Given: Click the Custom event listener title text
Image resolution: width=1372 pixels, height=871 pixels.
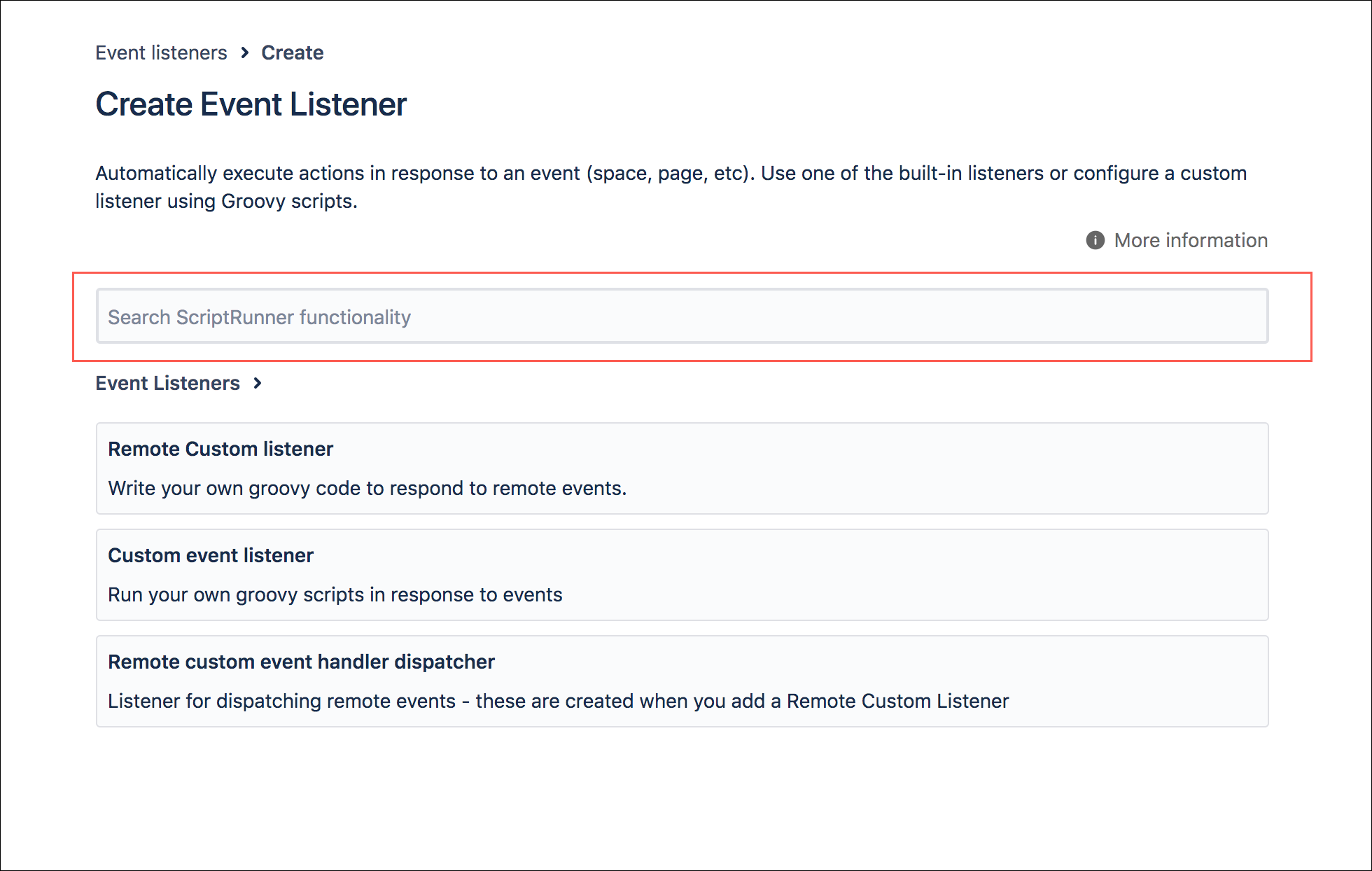Looking at the screenshot, I should (x=211, y=555).
